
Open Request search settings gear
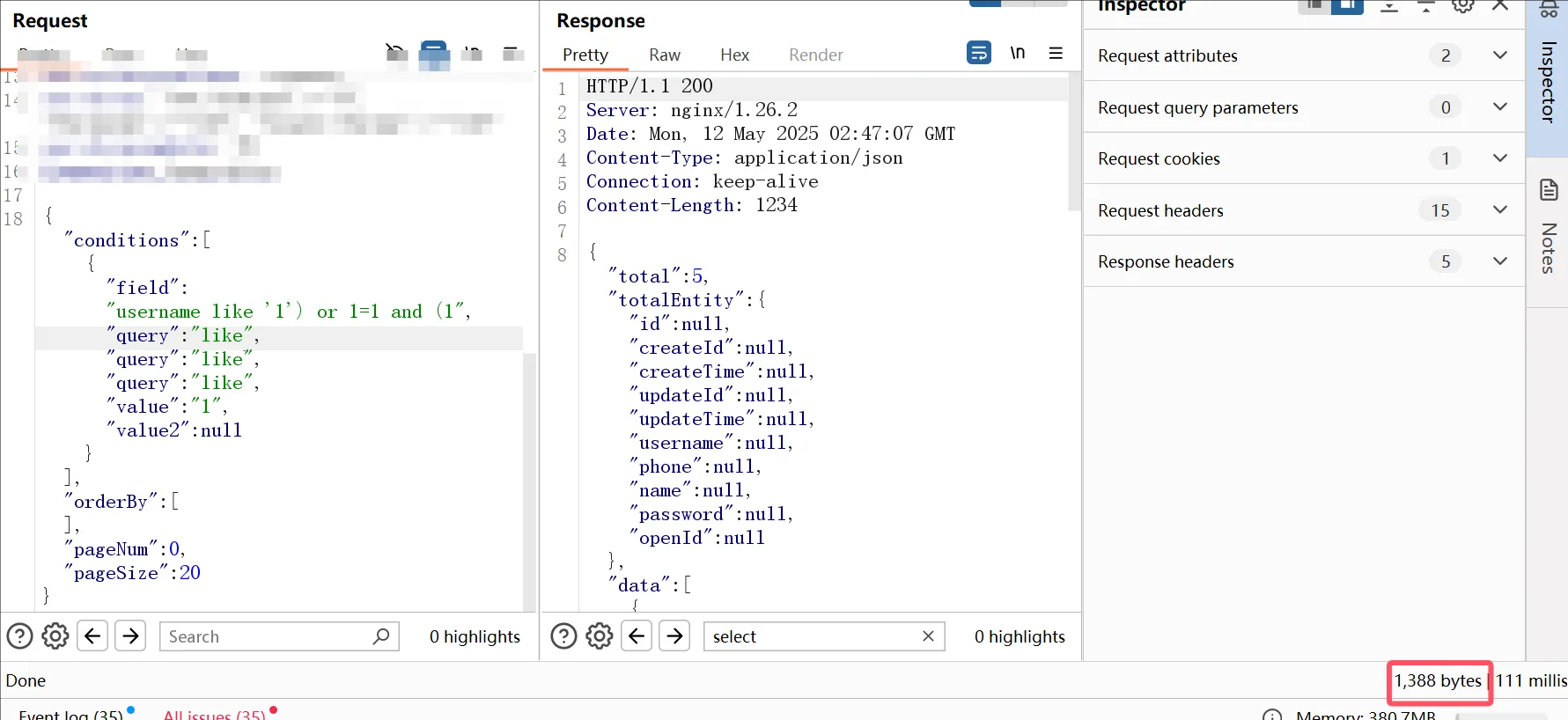coord(55,636)
